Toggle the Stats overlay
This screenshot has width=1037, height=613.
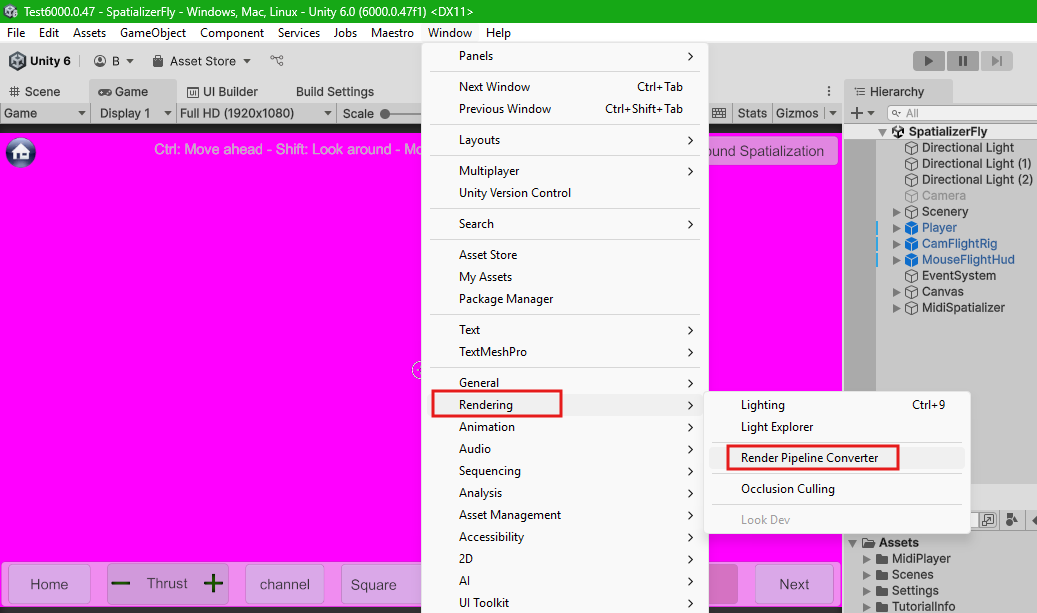tap(752, 113)
